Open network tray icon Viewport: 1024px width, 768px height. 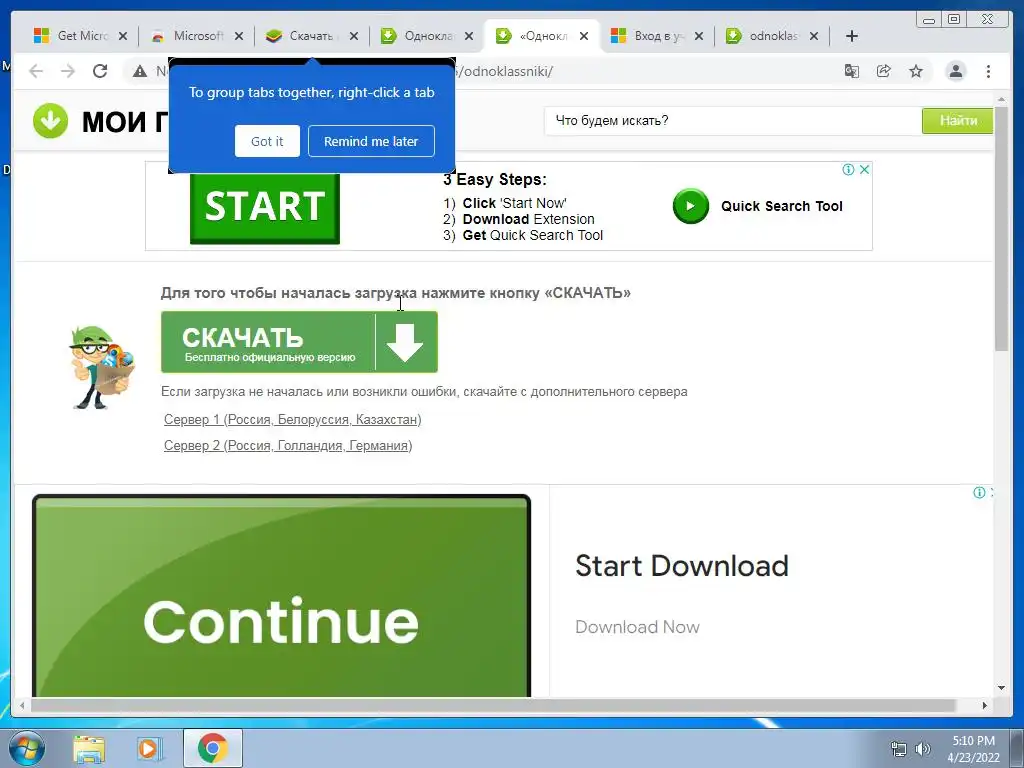tap(899, 749)
